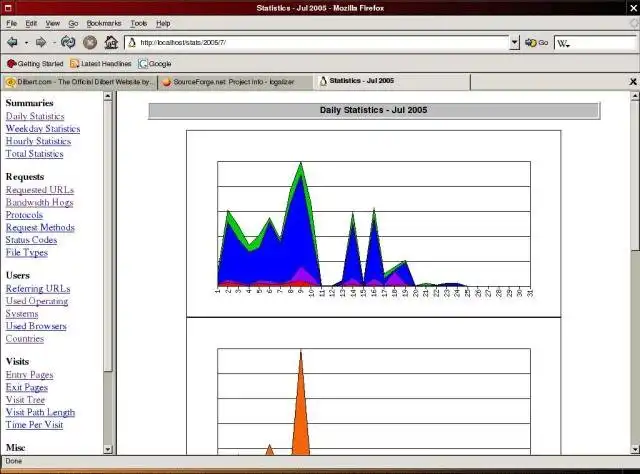Switch to the Dilbert.com tab

click(80, 82)
